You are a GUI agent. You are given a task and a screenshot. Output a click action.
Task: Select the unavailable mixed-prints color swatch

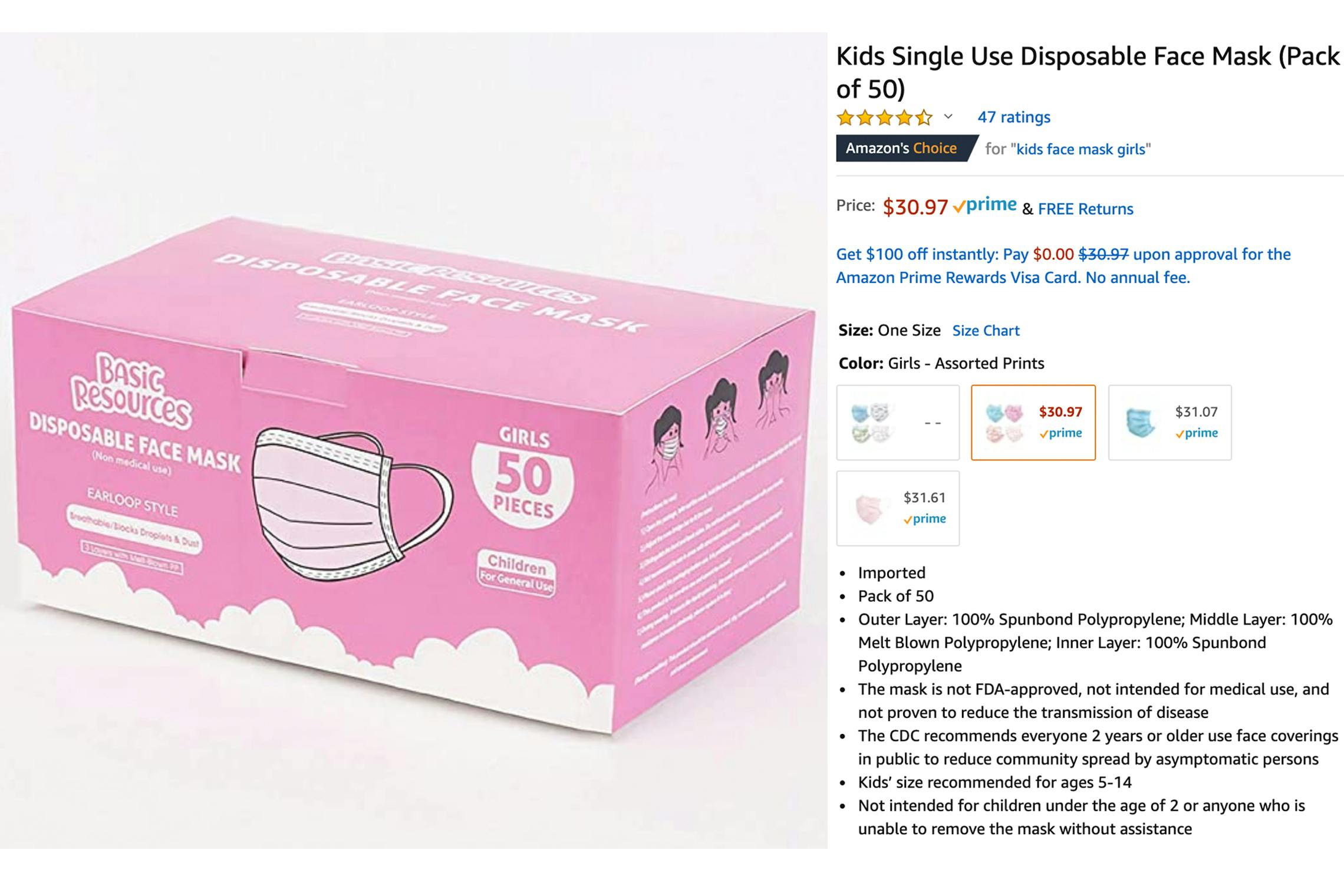click(898, 423)
